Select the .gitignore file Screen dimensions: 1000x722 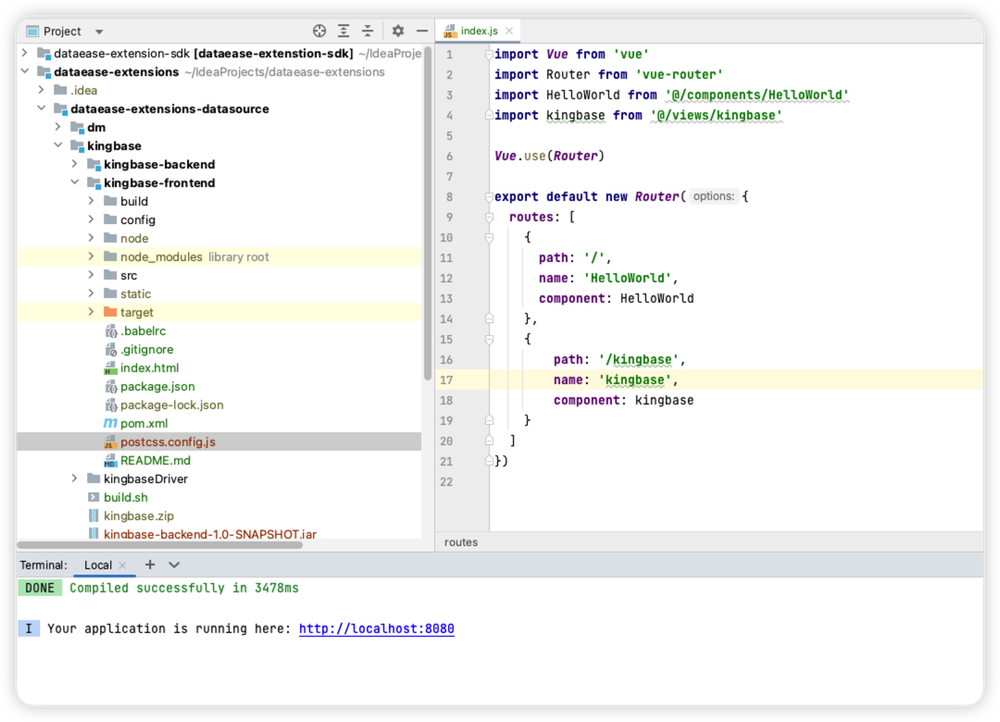pos(147,350)
